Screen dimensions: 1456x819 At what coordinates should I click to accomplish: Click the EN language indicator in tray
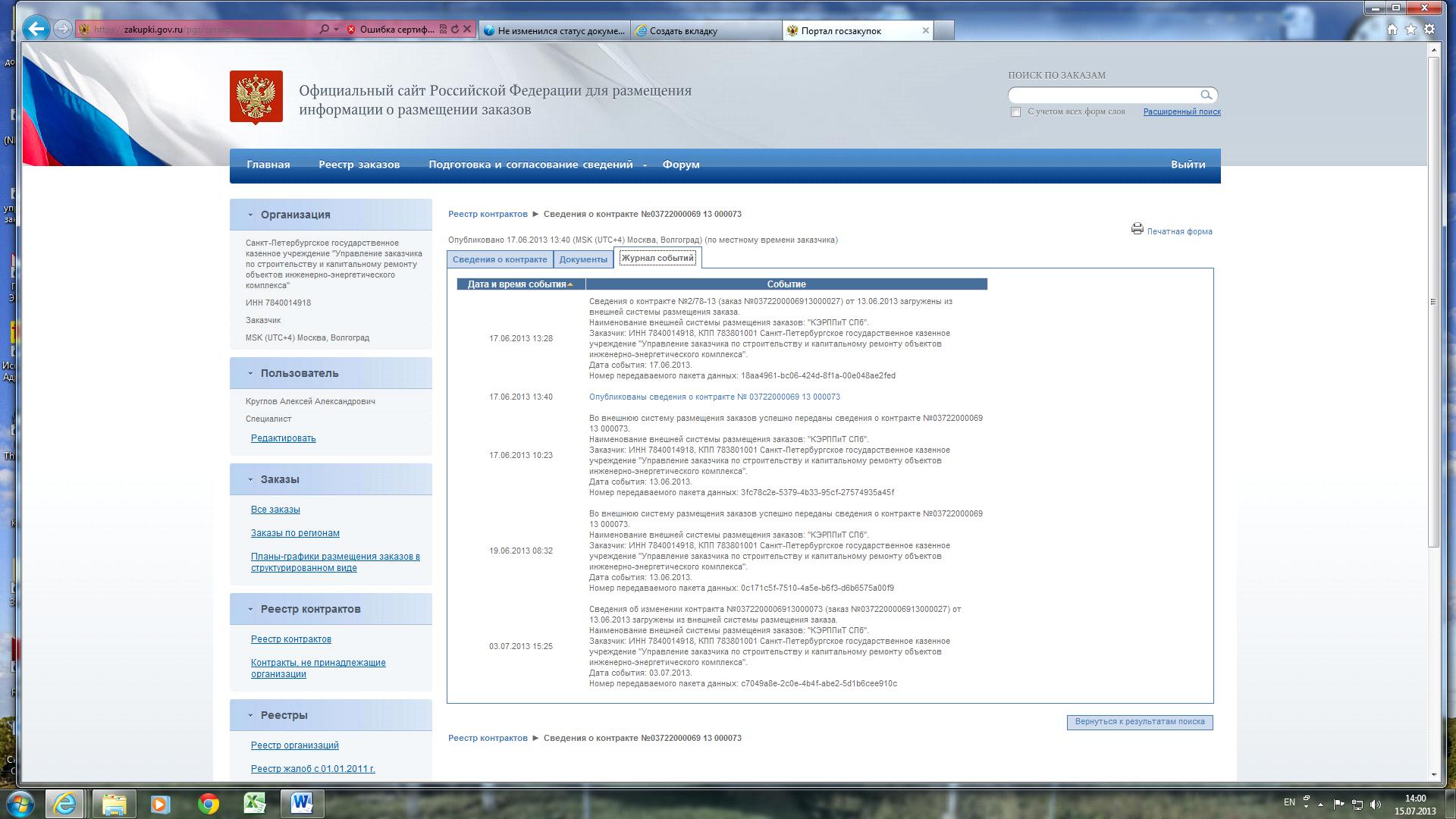(1289, 802)
